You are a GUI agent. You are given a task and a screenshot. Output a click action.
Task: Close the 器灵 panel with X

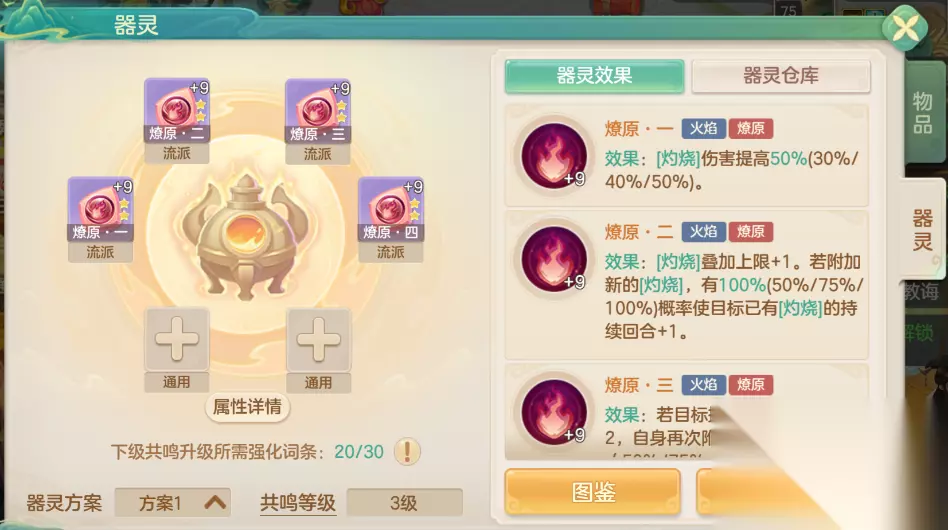click(x=905, y=28)
